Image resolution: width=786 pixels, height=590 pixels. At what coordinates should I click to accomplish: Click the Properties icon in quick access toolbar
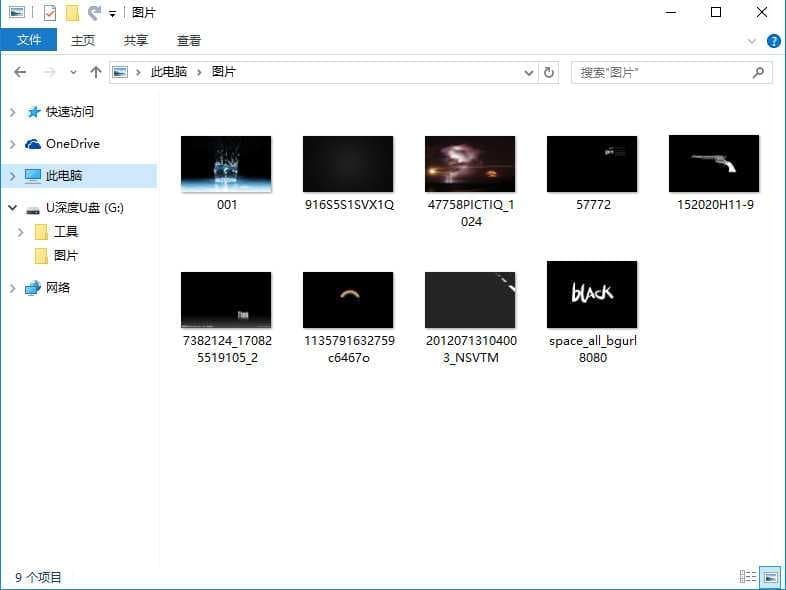(x=50, y=13)
